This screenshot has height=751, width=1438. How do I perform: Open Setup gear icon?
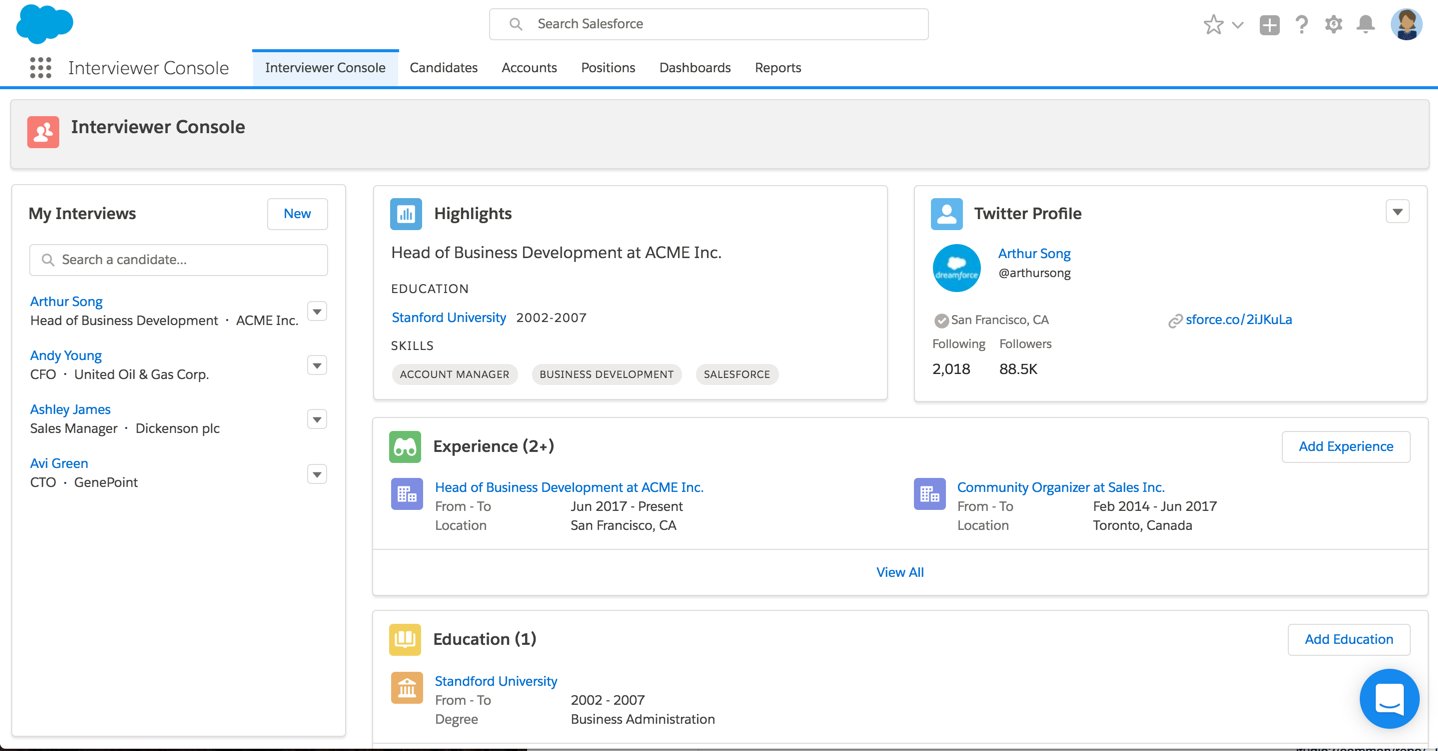pos(1333,25)
